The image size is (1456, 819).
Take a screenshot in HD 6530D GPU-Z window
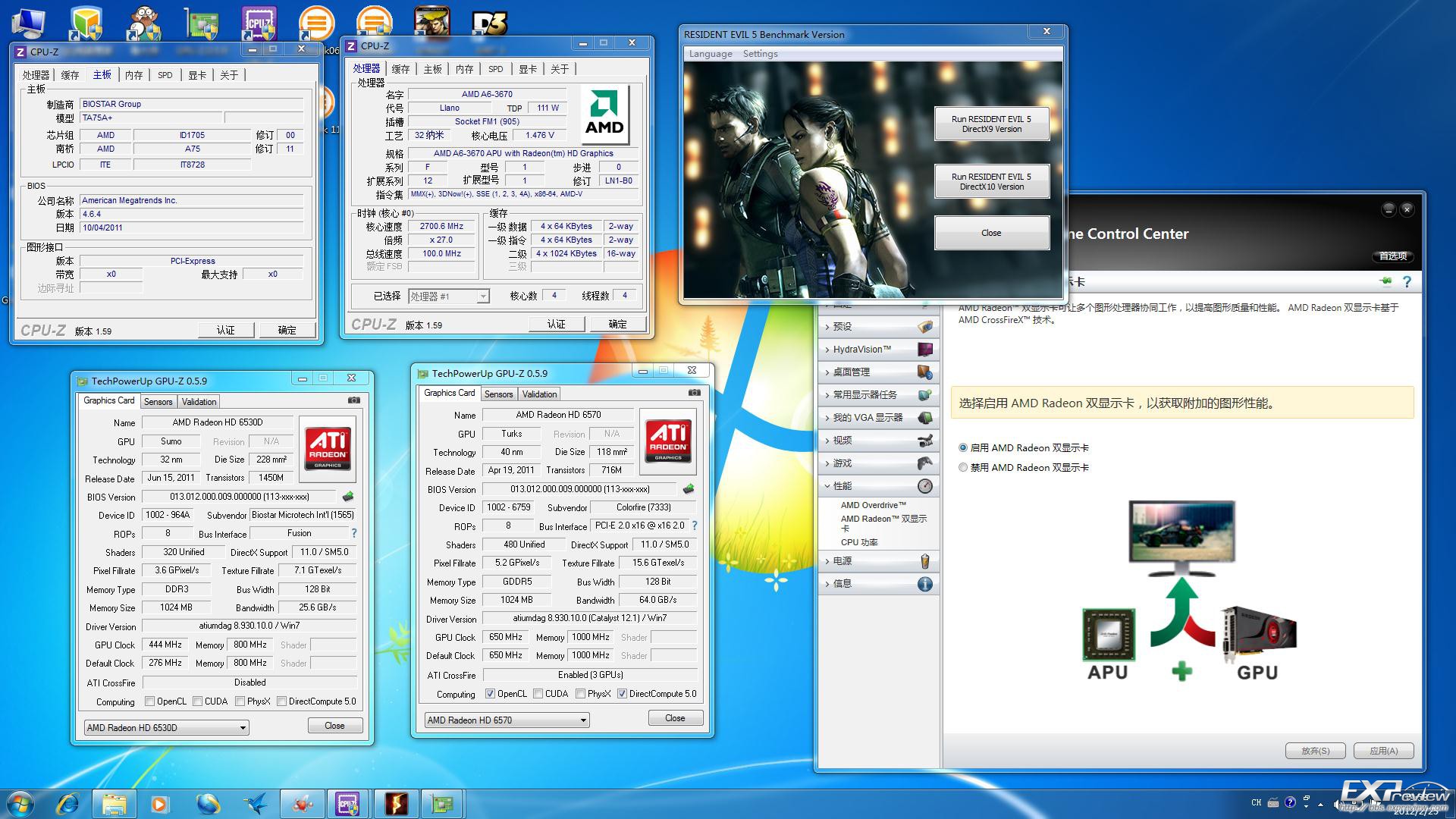click(x=354, y=400)
